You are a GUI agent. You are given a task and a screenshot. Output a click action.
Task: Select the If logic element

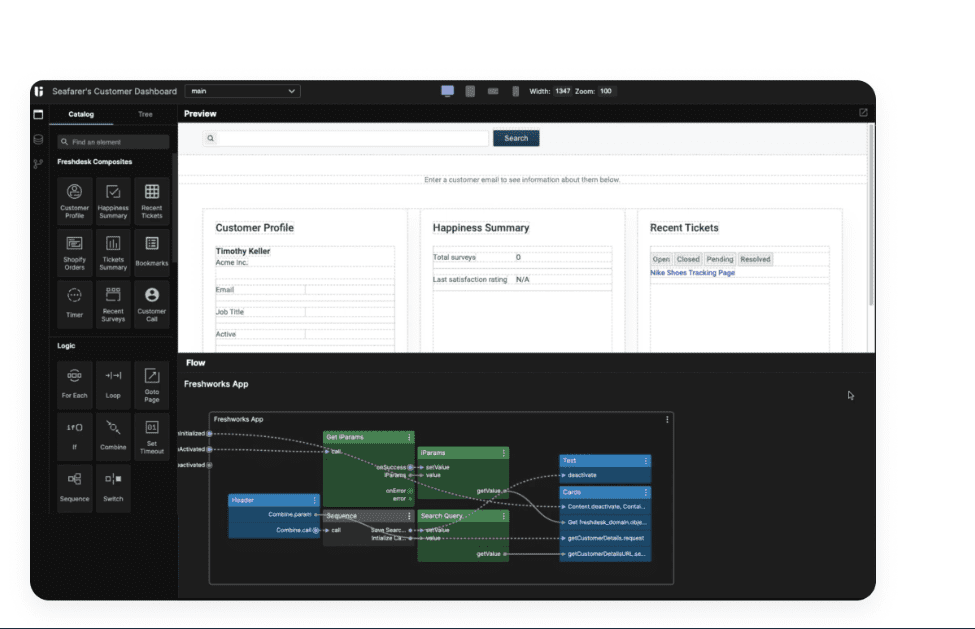coord(75,436)
